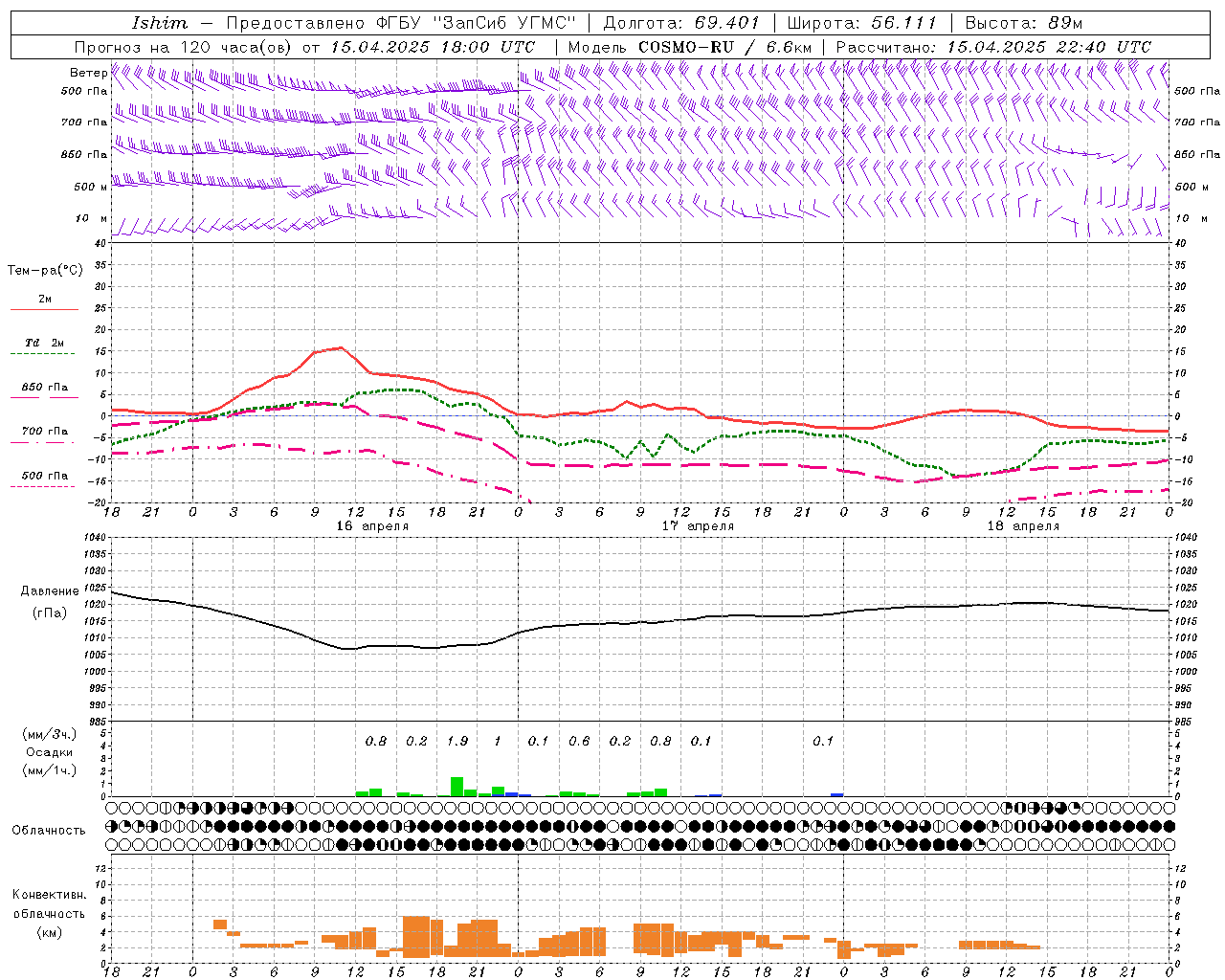
Task: Click the "Широта: 56.111" header field
Action: pyautogui.click(x=861, y=23)
